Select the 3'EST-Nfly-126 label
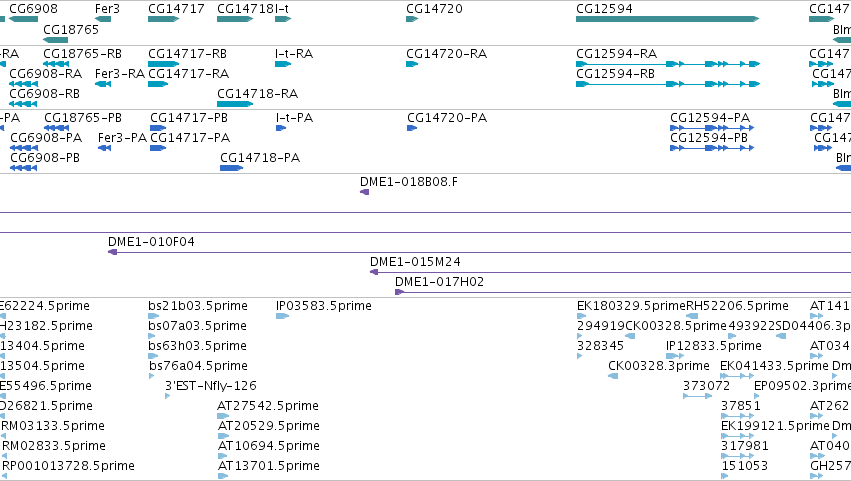 point(211,385)
